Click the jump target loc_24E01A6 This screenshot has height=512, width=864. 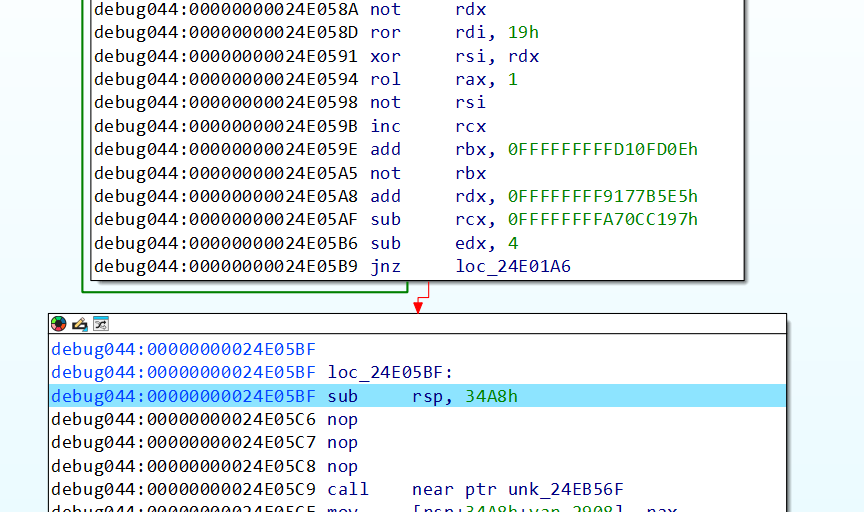[512, 266]
